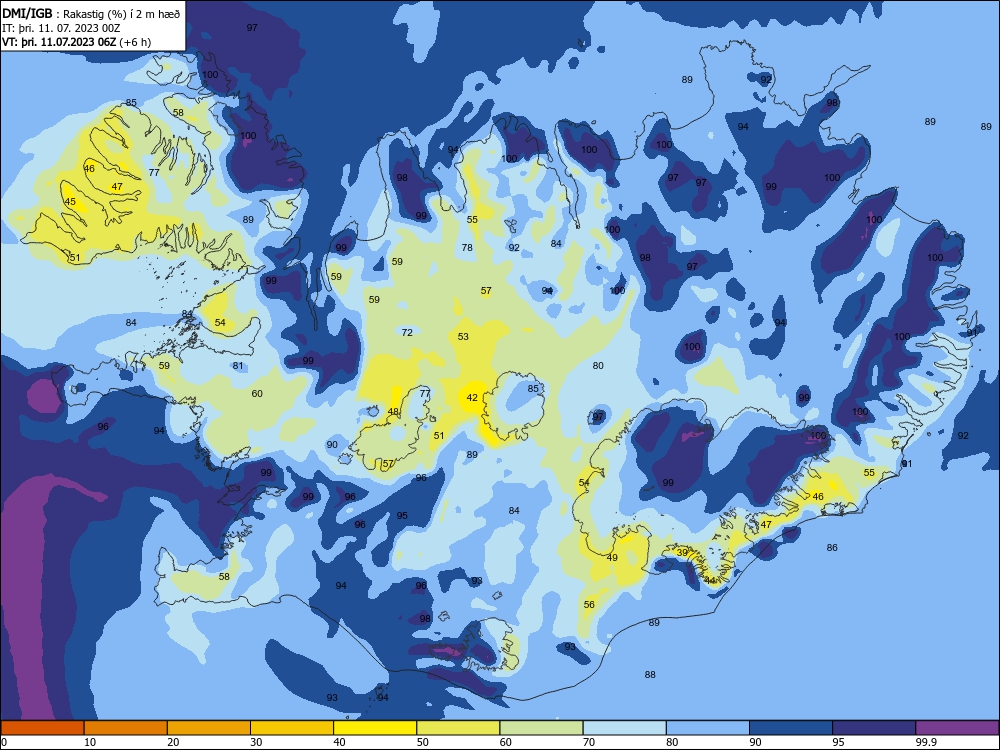This screenshot has width=1000, height=750.
Task: Click the 0–10 dark orange legend swatch
Action: click(x=42, y=728)
